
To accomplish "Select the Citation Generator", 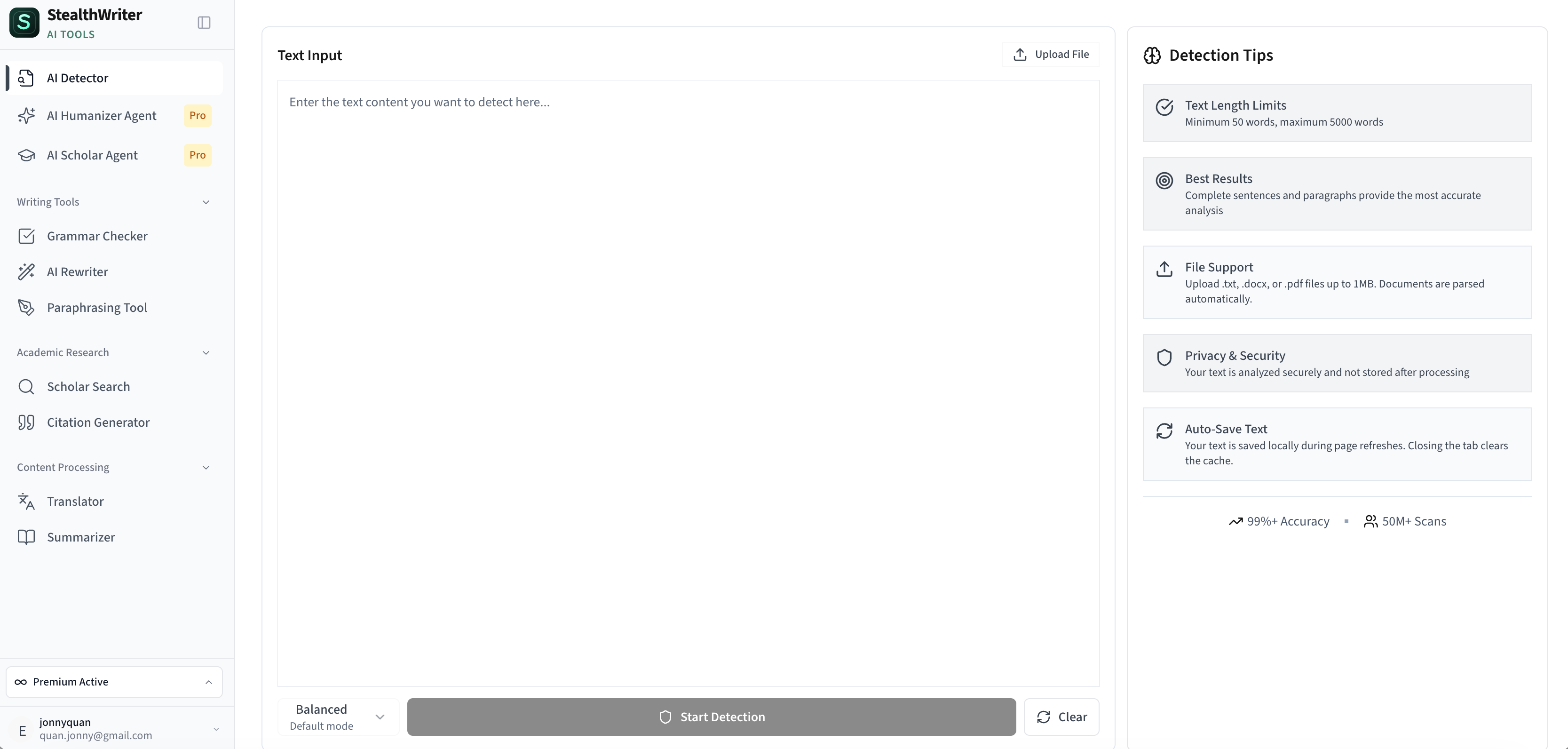I will click(99, 422).
